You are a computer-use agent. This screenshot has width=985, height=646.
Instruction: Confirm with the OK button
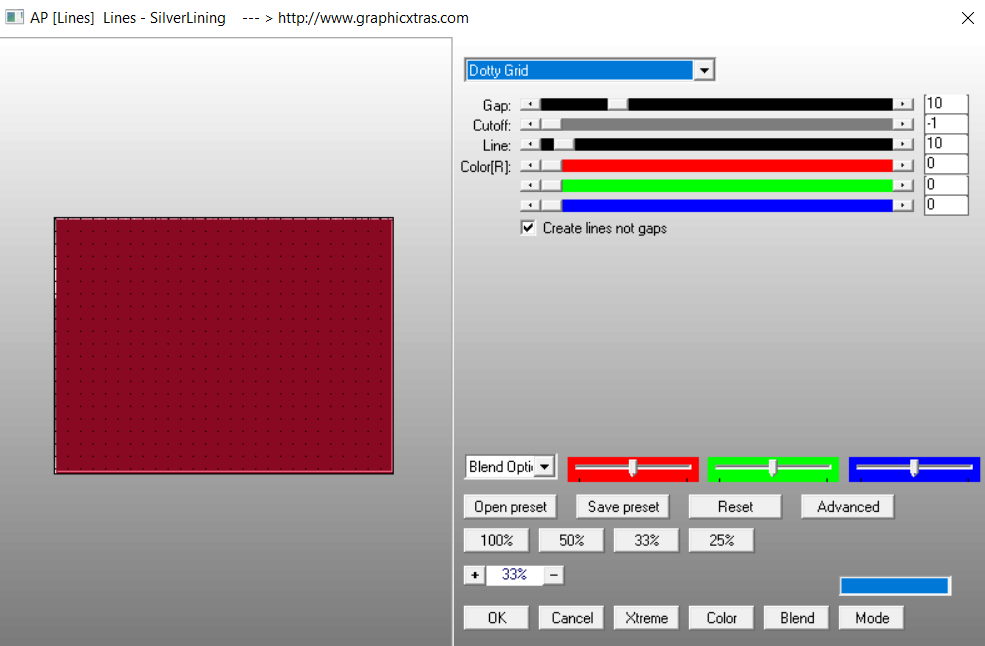[496, 618]
